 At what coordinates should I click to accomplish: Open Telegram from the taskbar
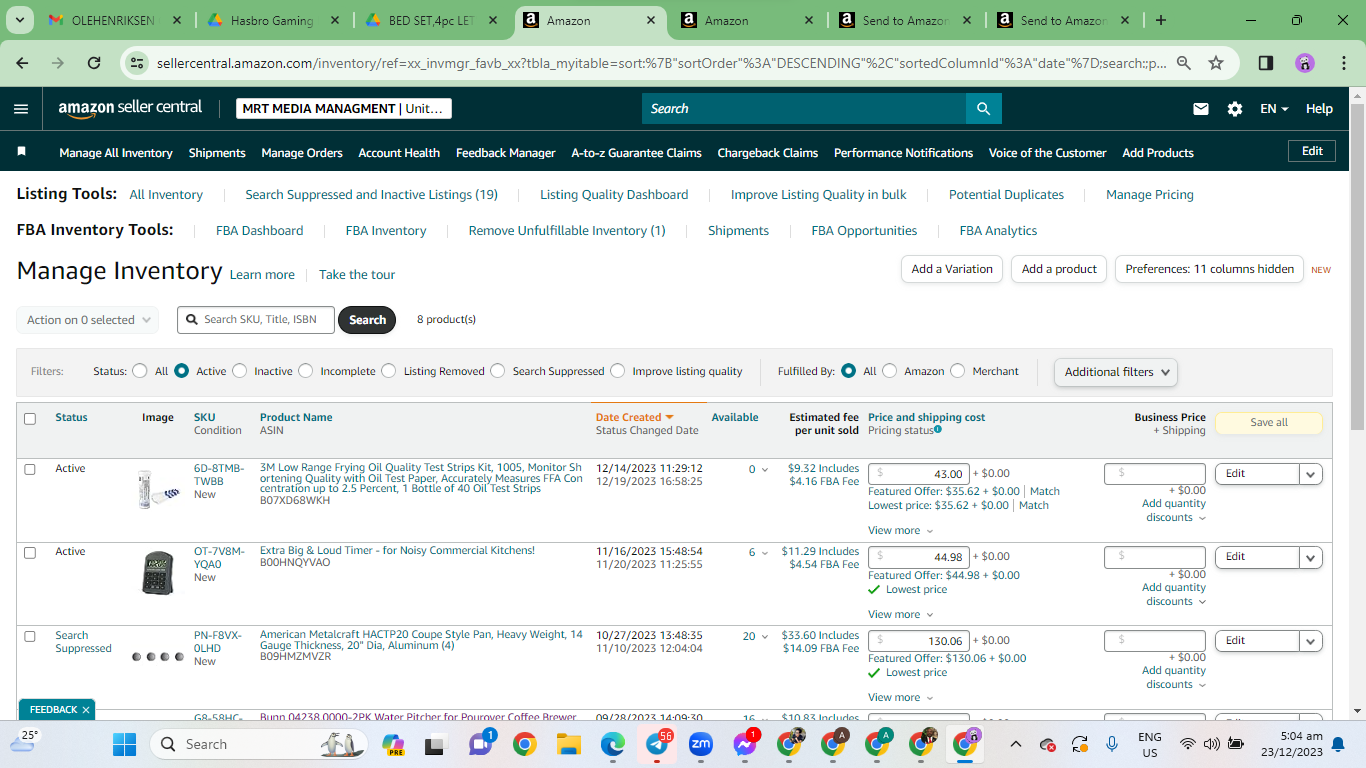[658, 744]
